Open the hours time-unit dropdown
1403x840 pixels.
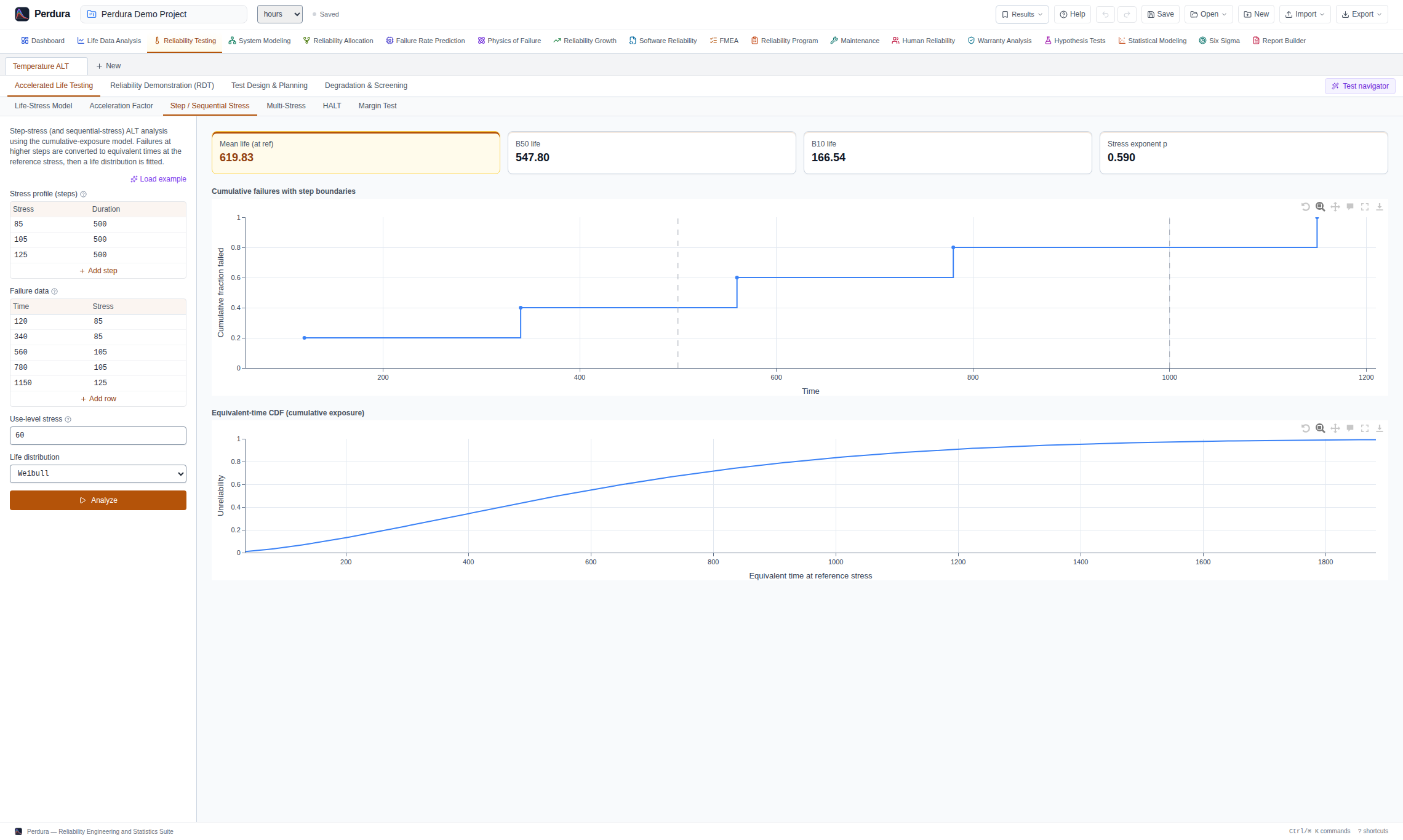(x=280, y=14)
